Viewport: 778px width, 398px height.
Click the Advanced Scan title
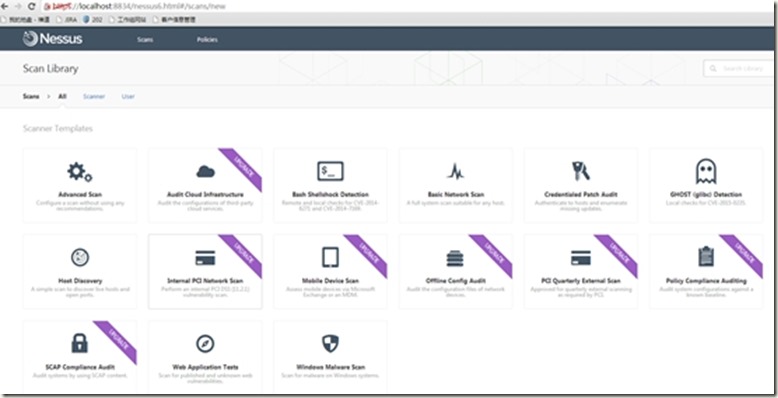(x=80, y=195)
